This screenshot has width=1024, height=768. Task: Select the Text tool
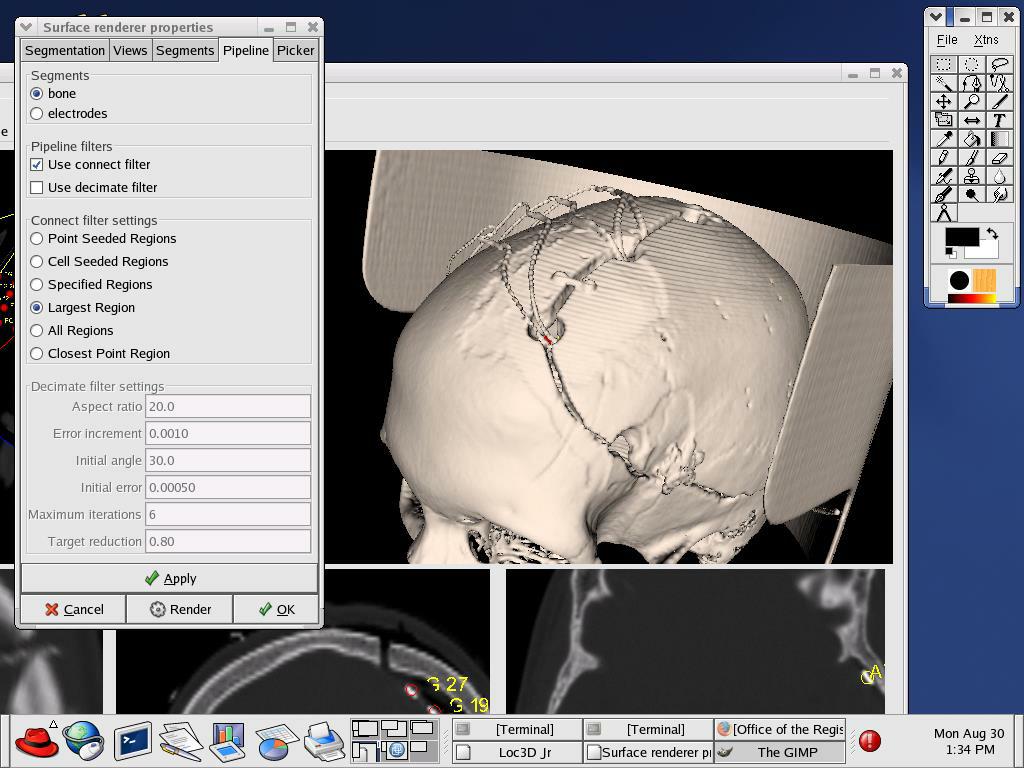tap(999, 120)
